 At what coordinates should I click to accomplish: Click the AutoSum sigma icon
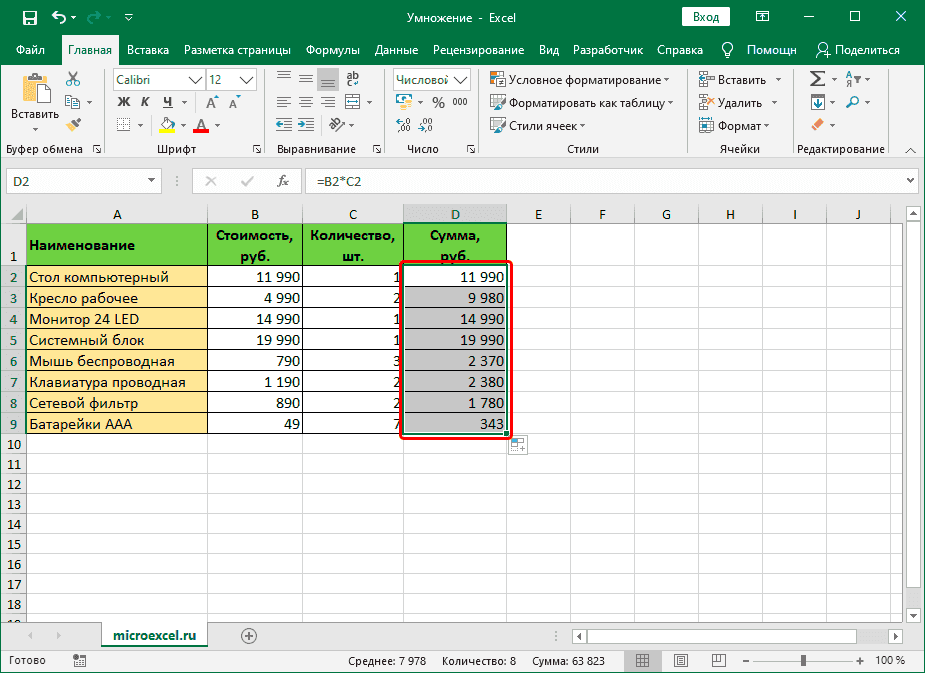click(817, 79)
